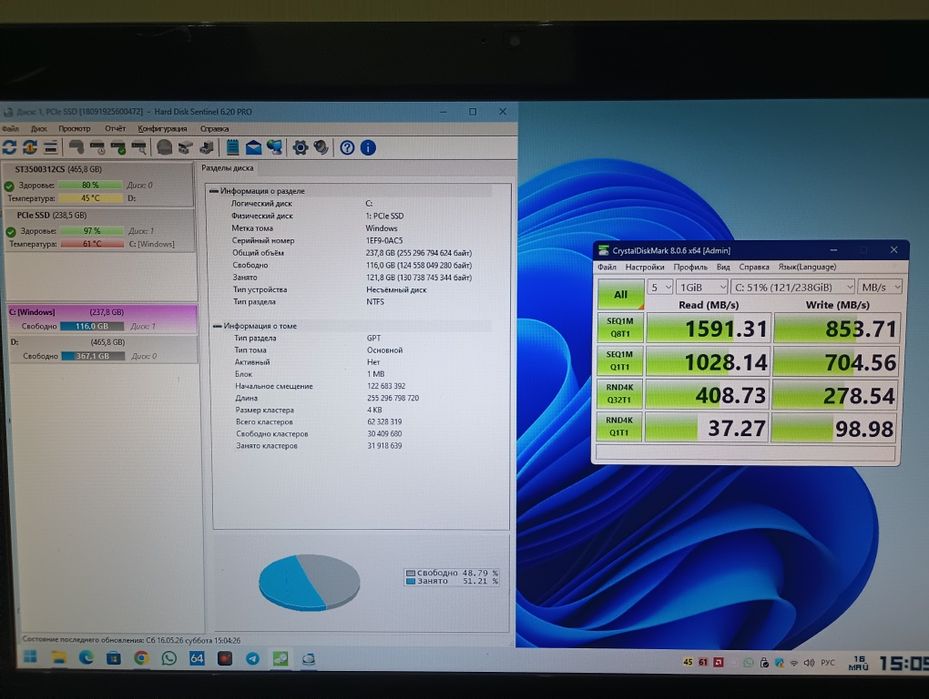929x699 pixels.
Task: Click the 61 °C temperature bar
Action: coord(92,244)
